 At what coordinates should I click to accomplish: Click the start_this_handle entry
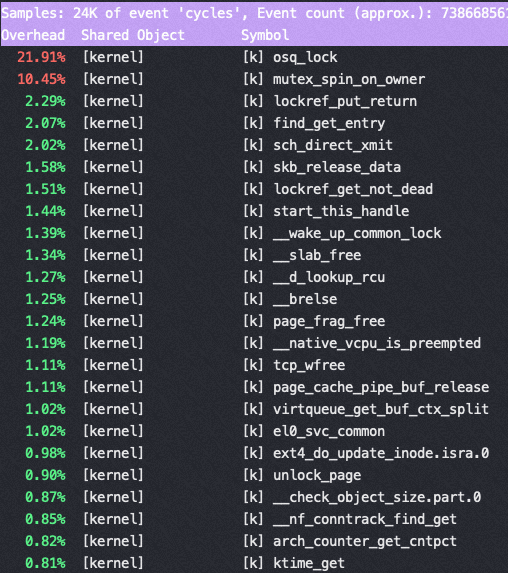pos(341,211)
